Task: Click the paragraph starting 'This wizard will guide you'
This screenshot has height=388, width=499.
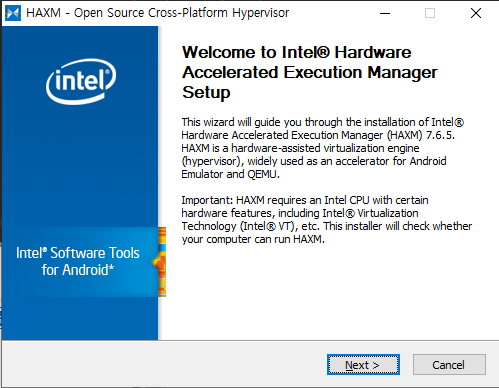Action: coord(323,148)
